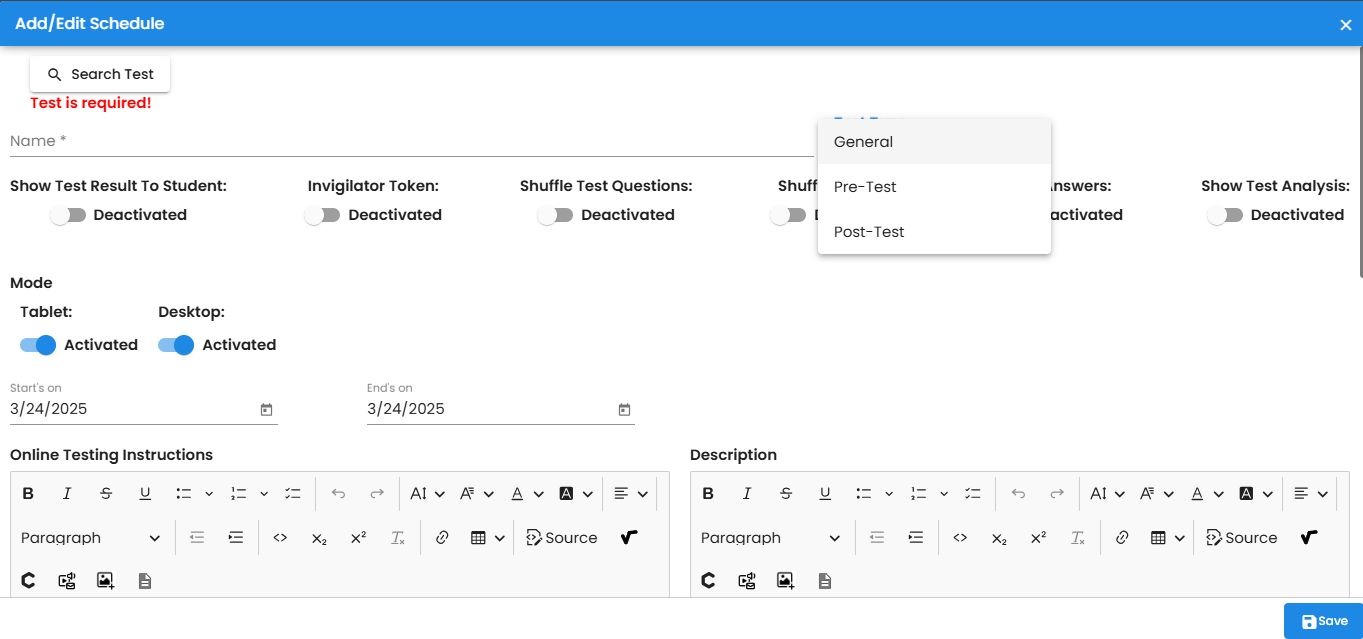Click Undo in Online Testing Instructions editor
Screen dimensions: 1363x639
coord(338,494)
